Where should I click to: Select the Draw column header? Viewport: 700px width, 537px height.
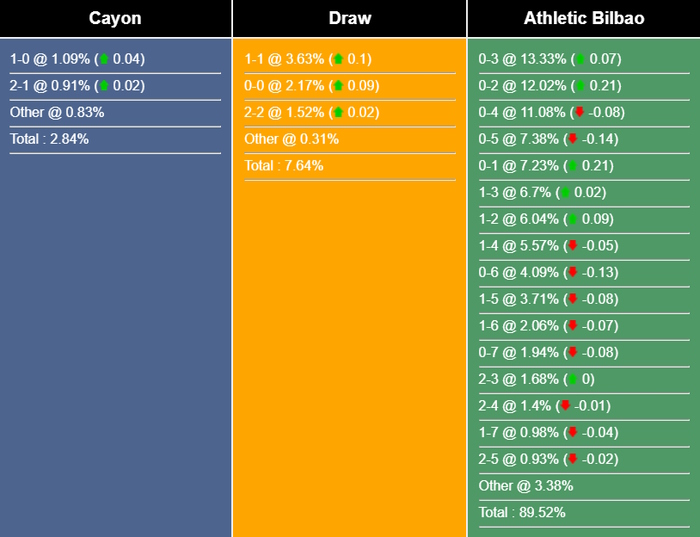point(349,18)
